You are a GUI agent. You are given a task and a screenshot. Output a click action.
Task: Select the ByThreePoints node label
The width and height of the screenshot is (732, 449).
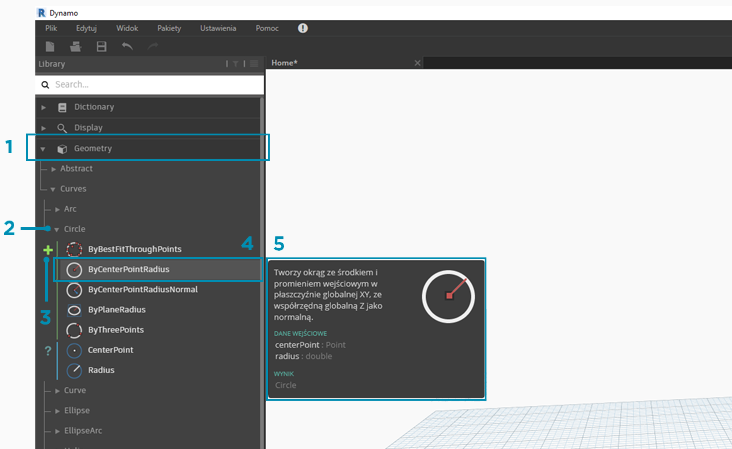pyautogui.click(x=116, y=330)
